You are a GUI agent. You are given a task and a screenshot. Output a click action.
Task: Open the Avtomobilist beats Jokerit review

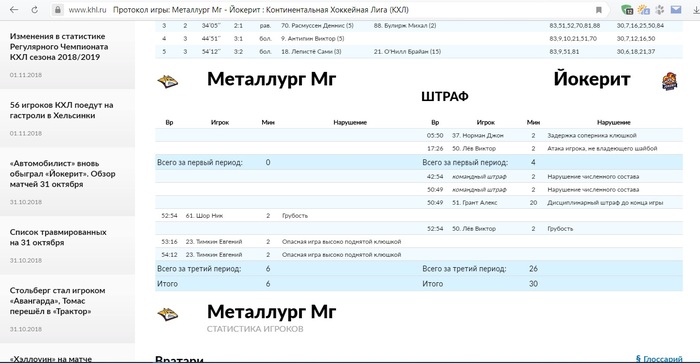[62, 174]
